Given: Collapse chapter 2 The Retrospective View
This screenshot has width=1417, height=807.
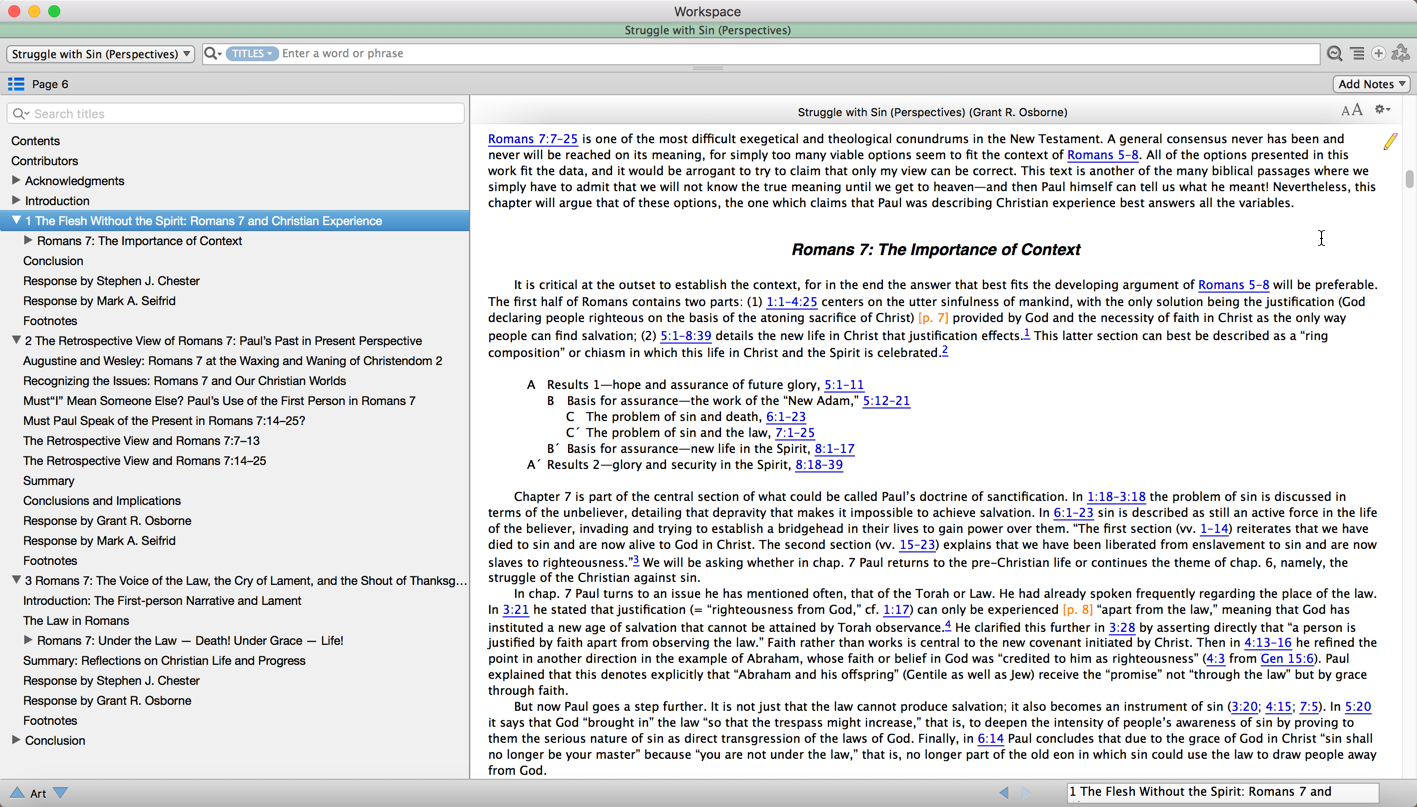Looking at the screenshot, I should click(x=16, y=340).
